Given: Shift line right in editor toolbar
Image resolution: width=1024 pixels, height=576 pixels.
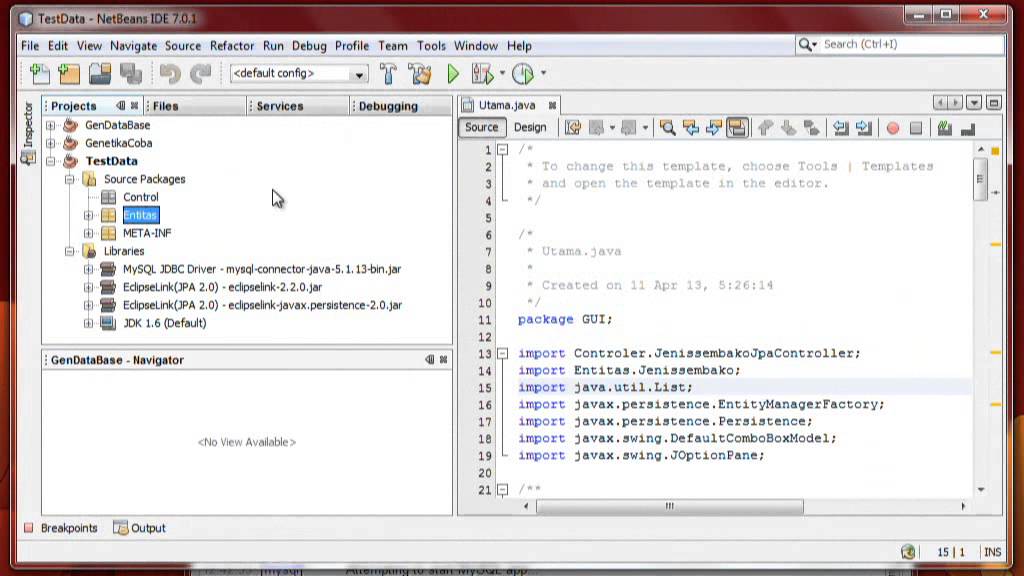Looking at the screenshot, I should pos(863,128).
